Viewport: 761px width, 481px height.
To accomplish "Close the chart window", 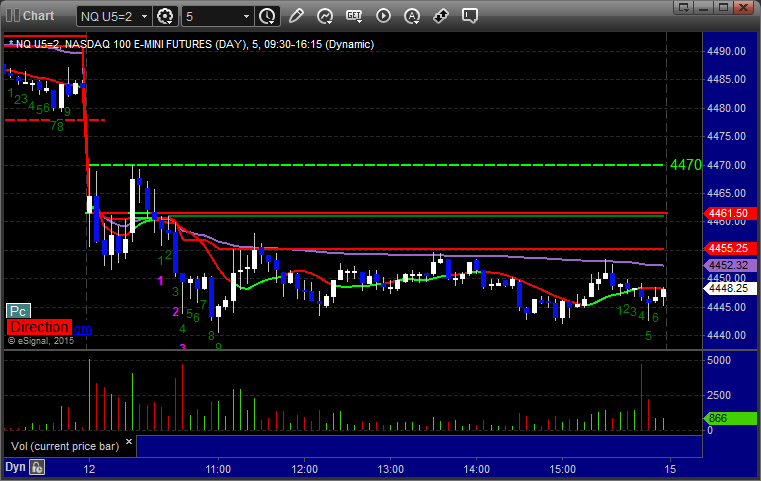I will [x=744, y=7].
